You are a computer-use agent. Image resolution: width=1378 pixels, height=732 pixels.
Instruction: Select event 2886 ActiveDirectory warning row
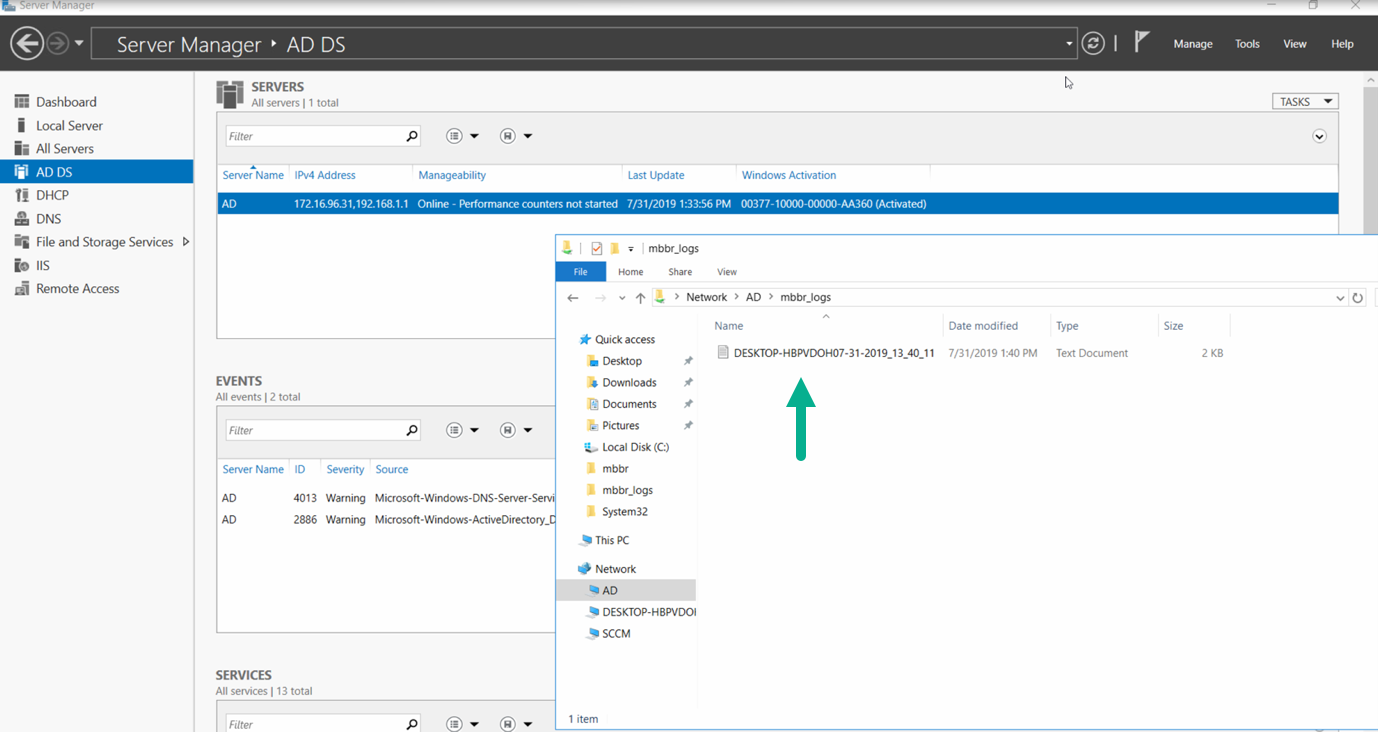pyautogui.click(x=386, y=520)
